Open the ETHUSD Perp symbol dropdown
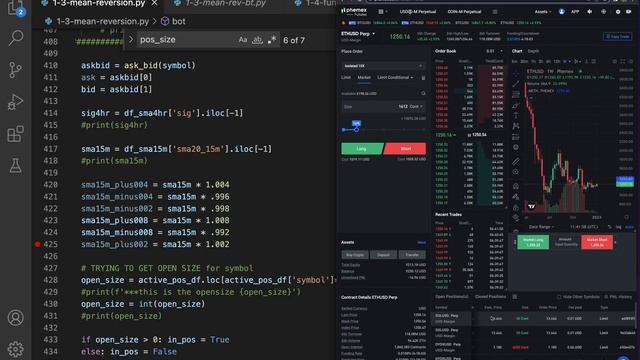Image resolution: width=640 pixels, height=360 pixels. (358, 34)
